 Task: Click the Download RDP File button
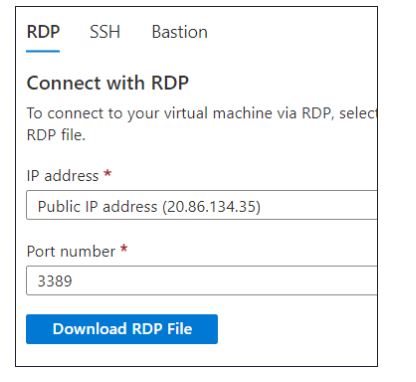click(122, 329)
